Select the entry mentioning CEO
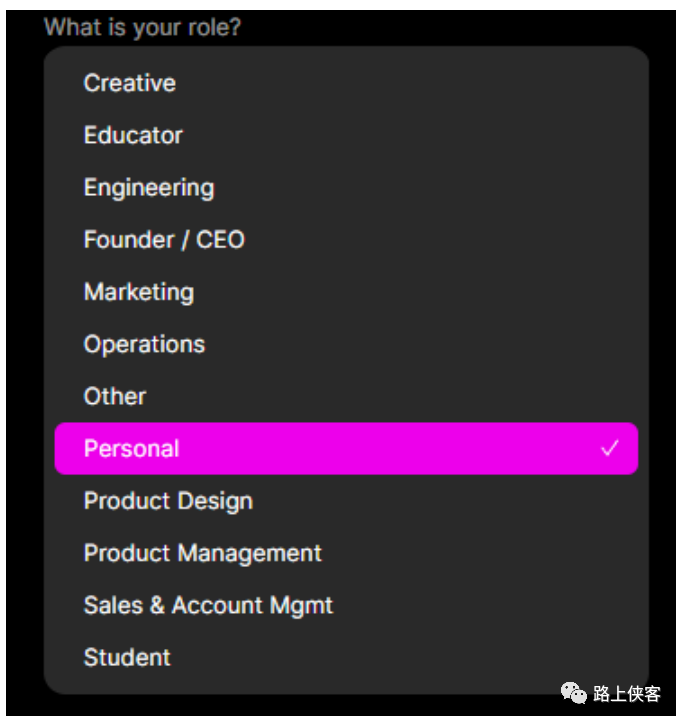Screen dimensions: 683x724 point(164,240)
